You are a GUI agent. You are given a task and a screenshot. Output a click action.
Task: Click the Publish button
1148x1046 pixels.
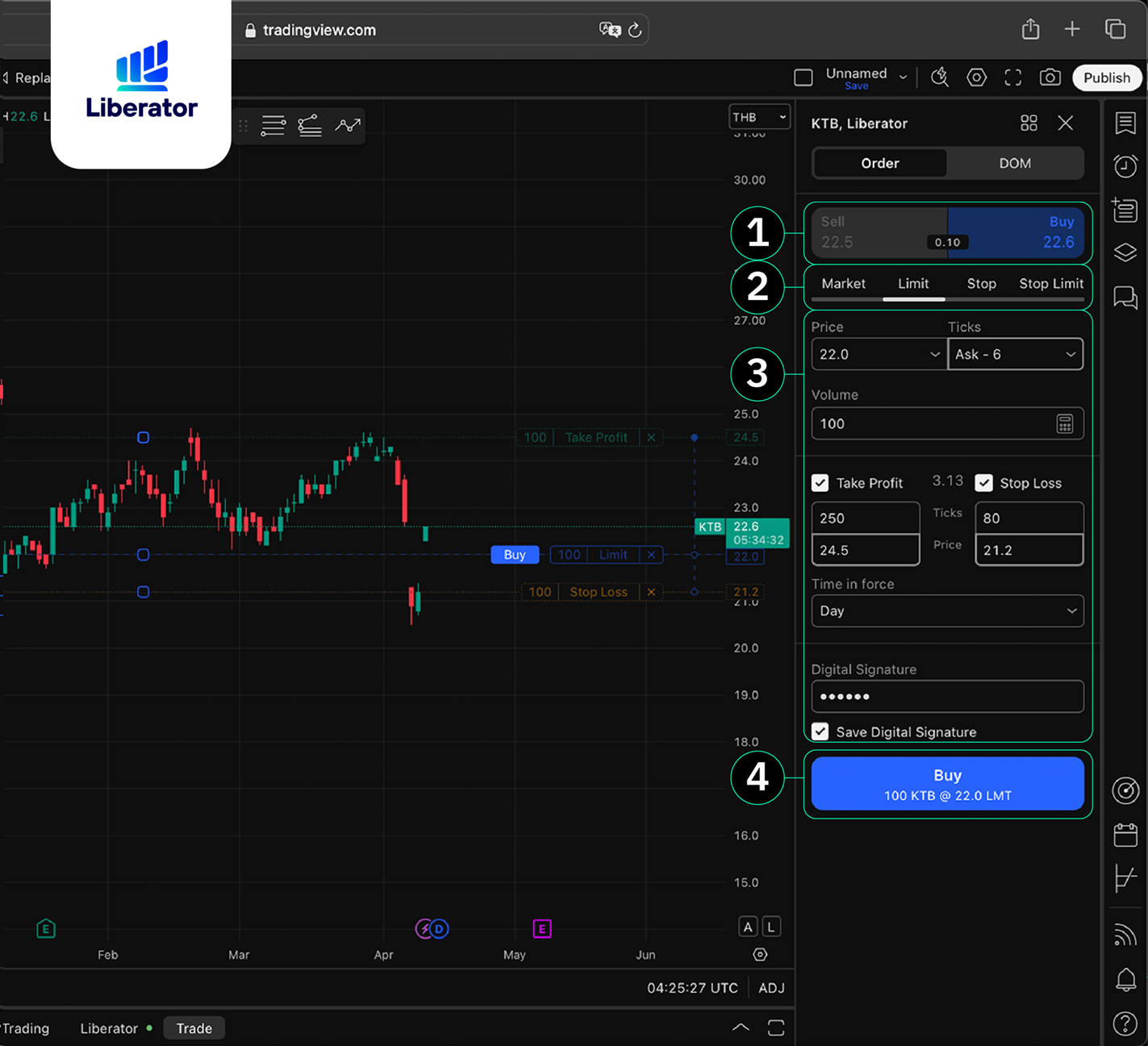(1107, 77)
